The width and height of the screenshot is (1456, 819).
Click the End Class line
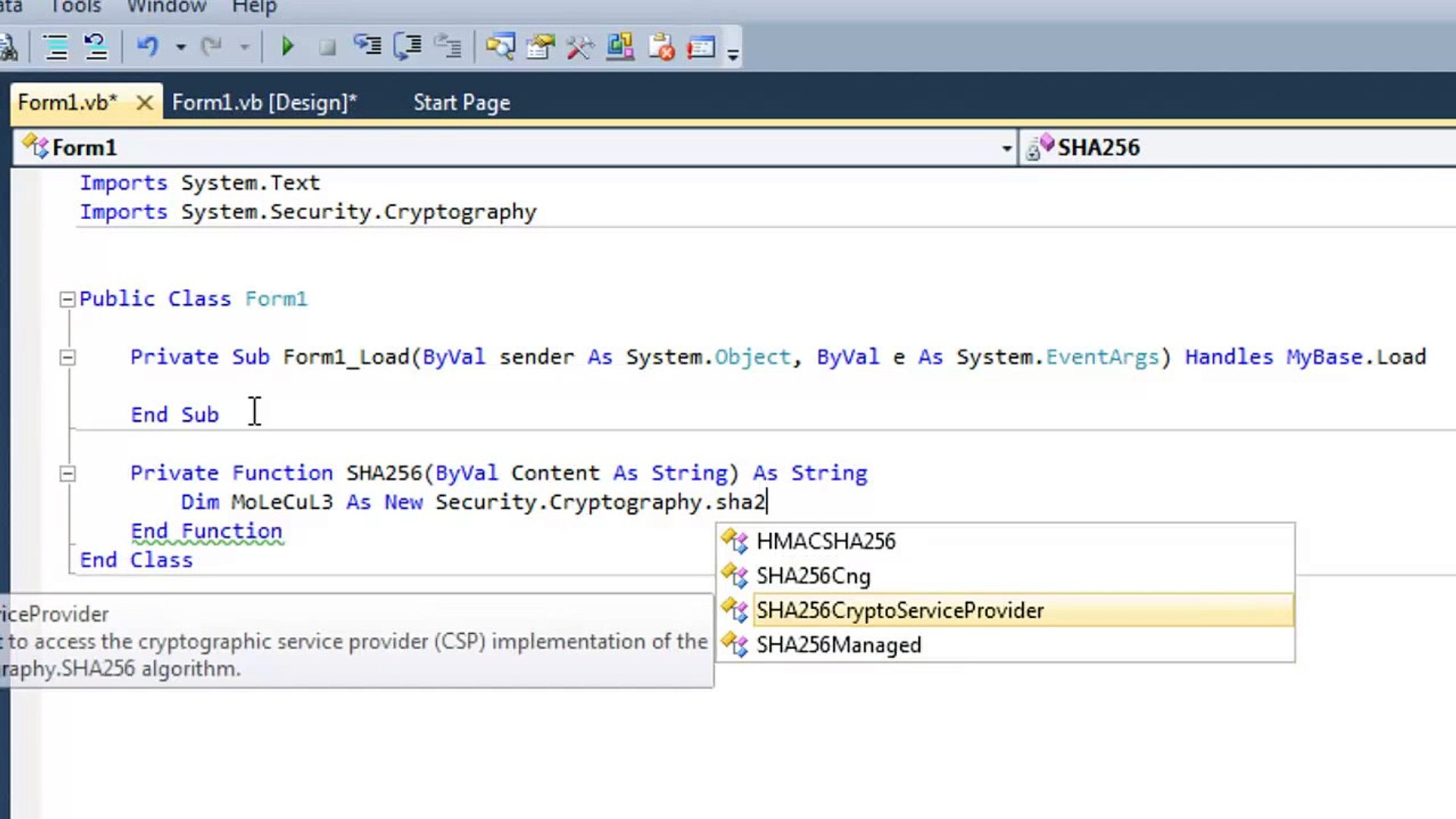click(x=136, y=560)
